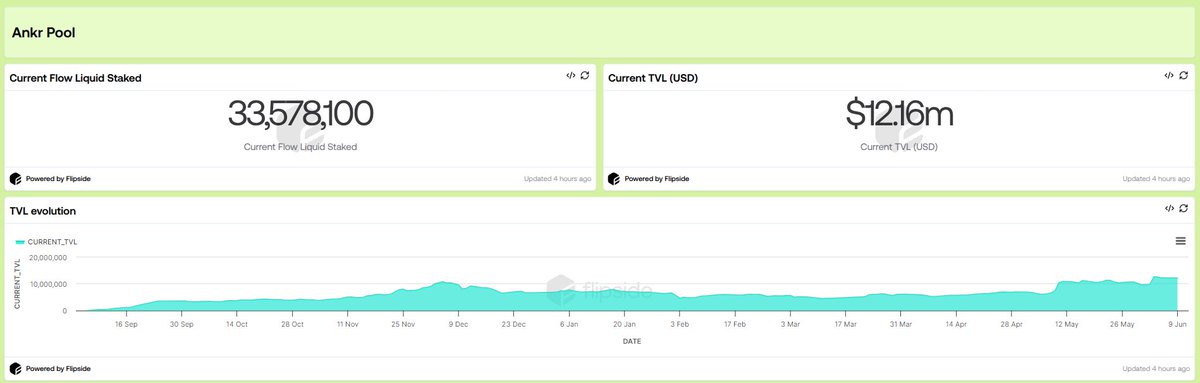The height and width of the screenshot is (383, 1200).
Task: Click the CURRENT_TVL y-axis title
Action: click(17, 283)
